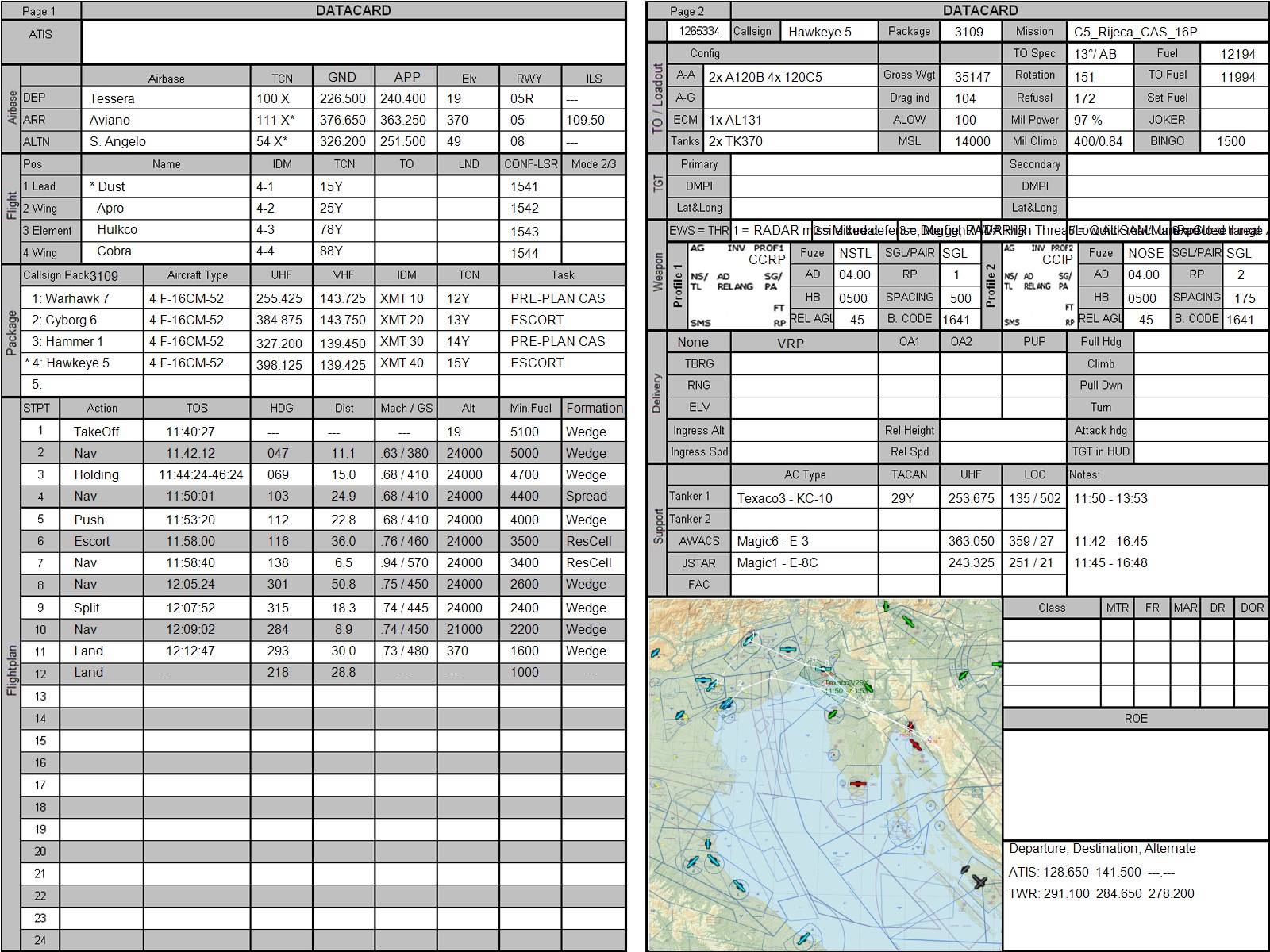Click the cyan airbase marker at map bottom edge
Screen dimensions: 1270x952
coord(803,938)
